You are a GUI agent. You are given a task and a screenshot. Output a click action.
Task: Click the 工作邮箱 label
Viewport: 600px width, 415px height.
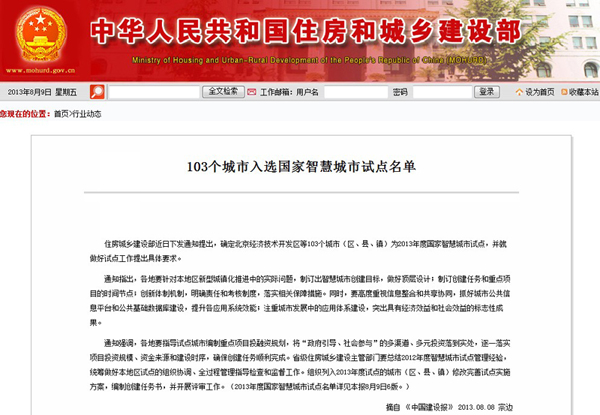pyautogui.click(x=276, y=92)
